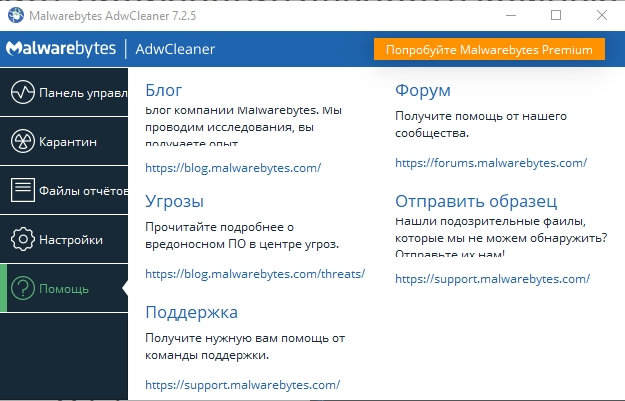Click the Помощь question mark icon

point(23,288)
